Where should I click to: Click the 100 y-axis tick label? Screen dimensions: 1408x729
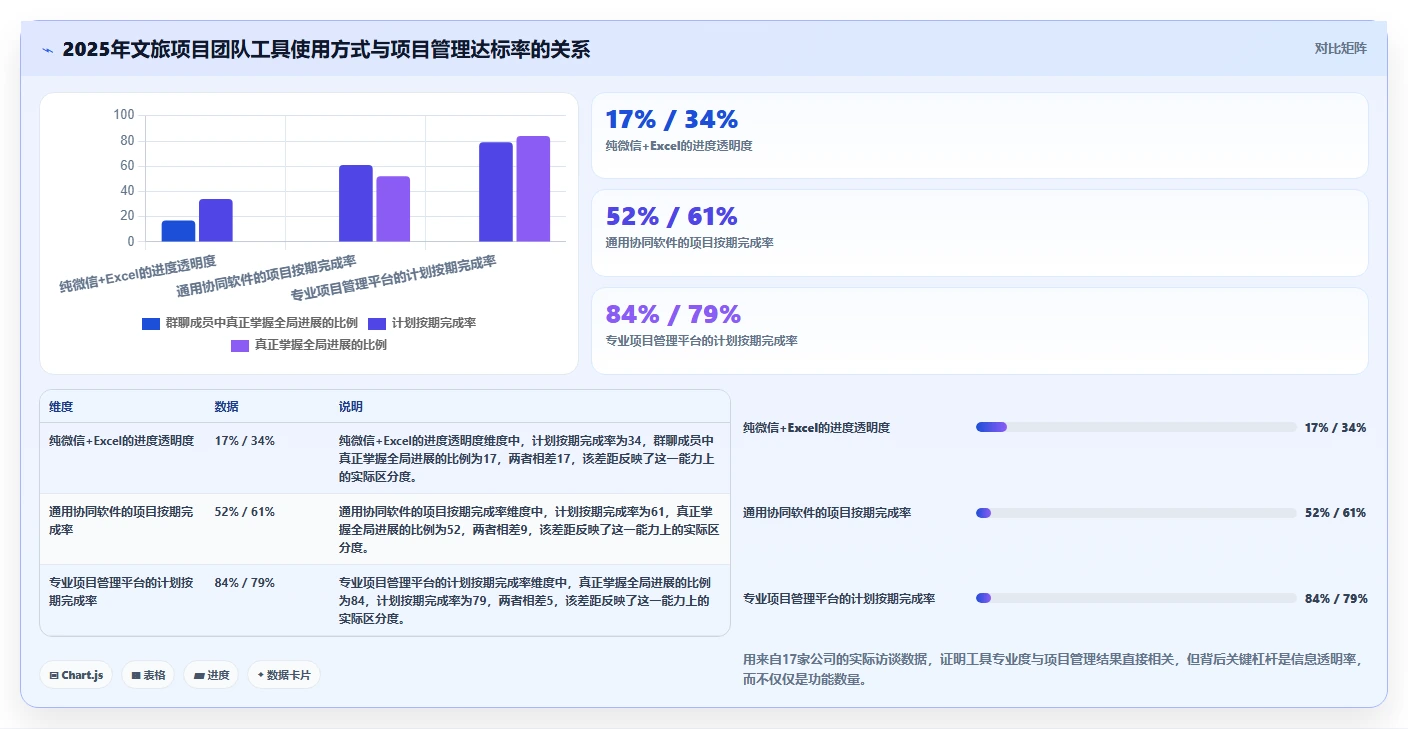tap(124, 115)
